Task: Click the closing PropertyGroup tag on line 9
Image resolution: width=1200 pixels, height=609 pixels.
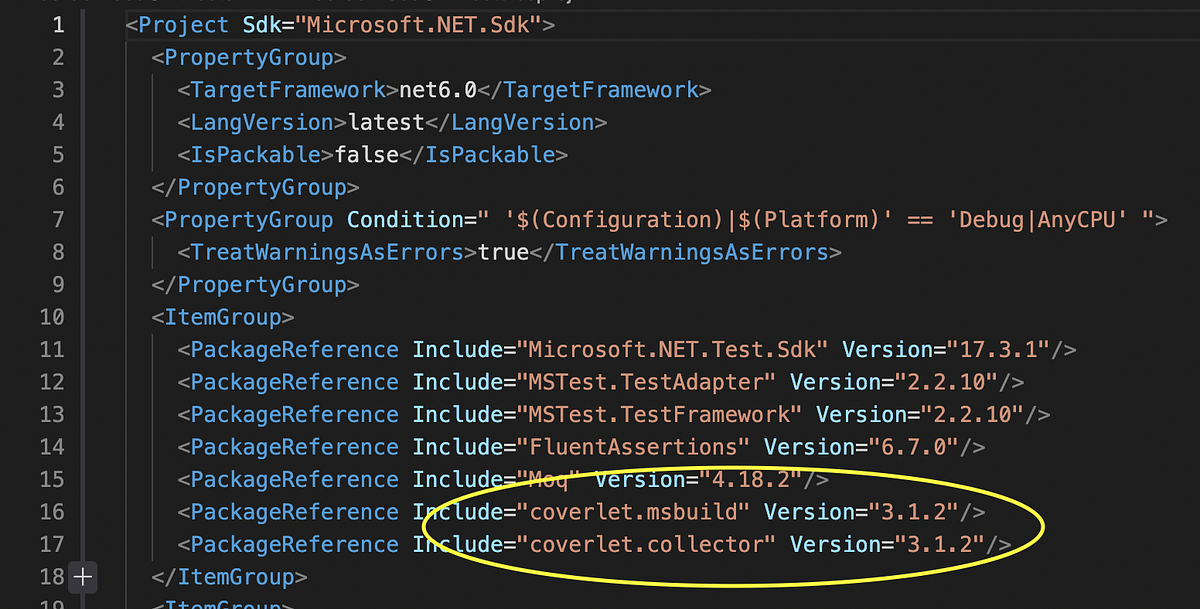Action: (x=254, y=284)
